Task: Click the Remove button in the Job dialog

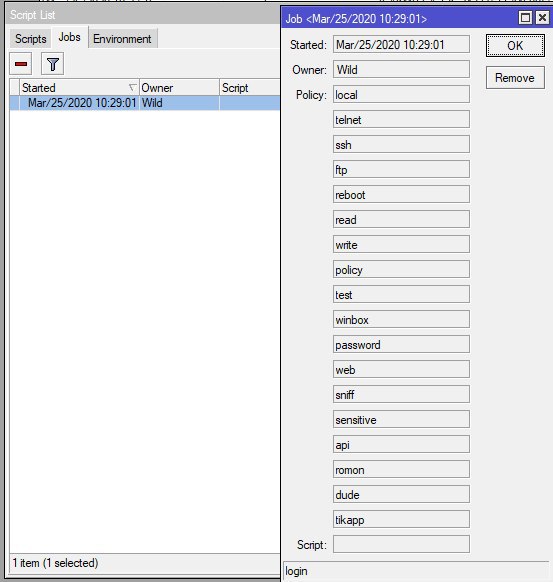Action: point(515,78)
